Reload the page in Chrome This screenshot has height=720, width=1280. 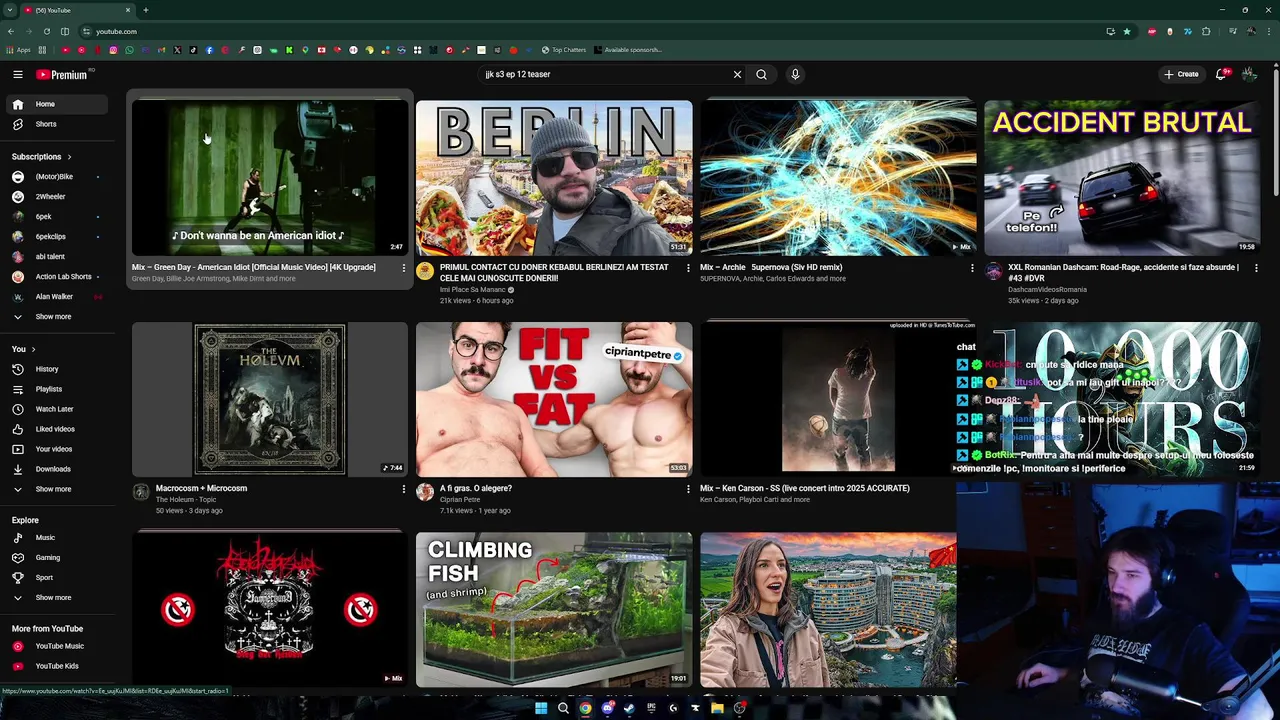46,31
